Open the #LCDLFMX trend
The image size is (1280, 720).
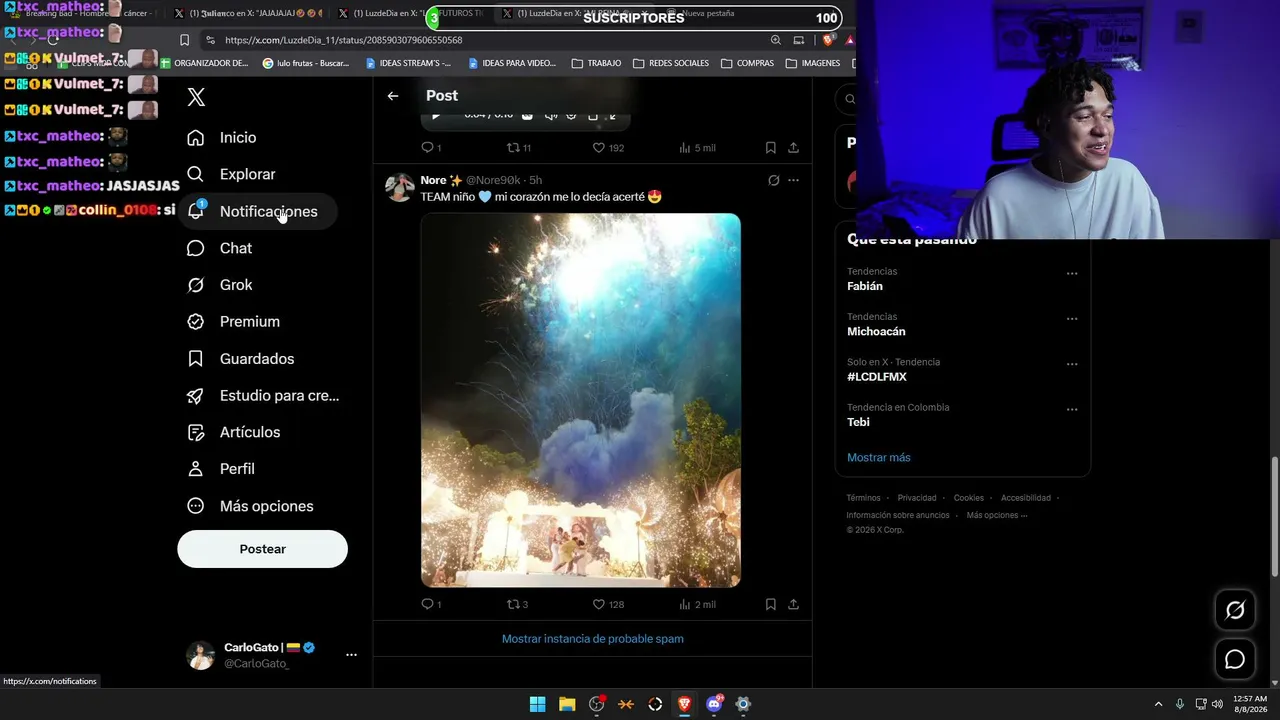[877, 377]
